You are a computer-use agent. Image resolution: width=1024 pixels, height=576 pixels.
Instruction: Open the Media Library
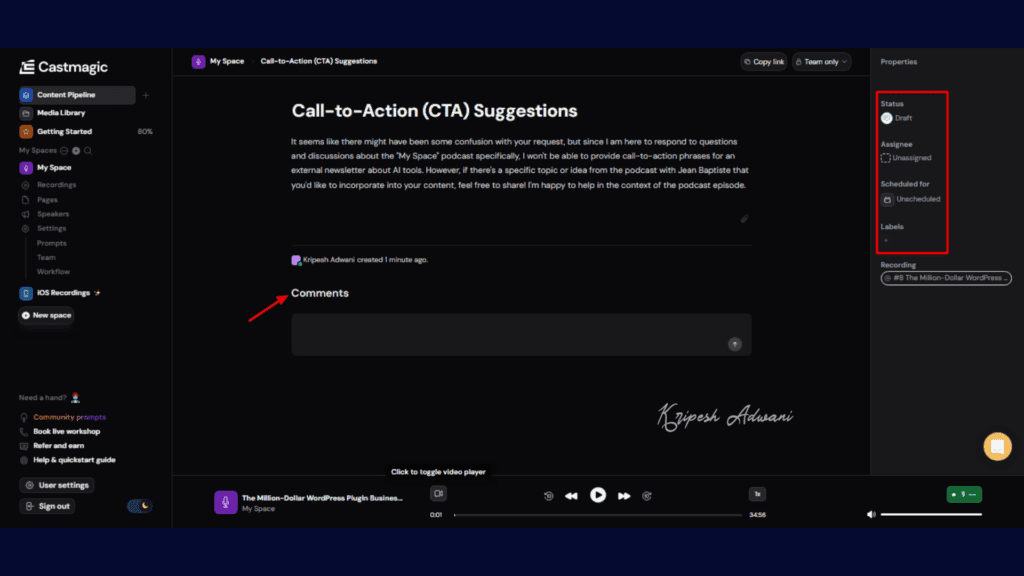click(x=60, y=112)
